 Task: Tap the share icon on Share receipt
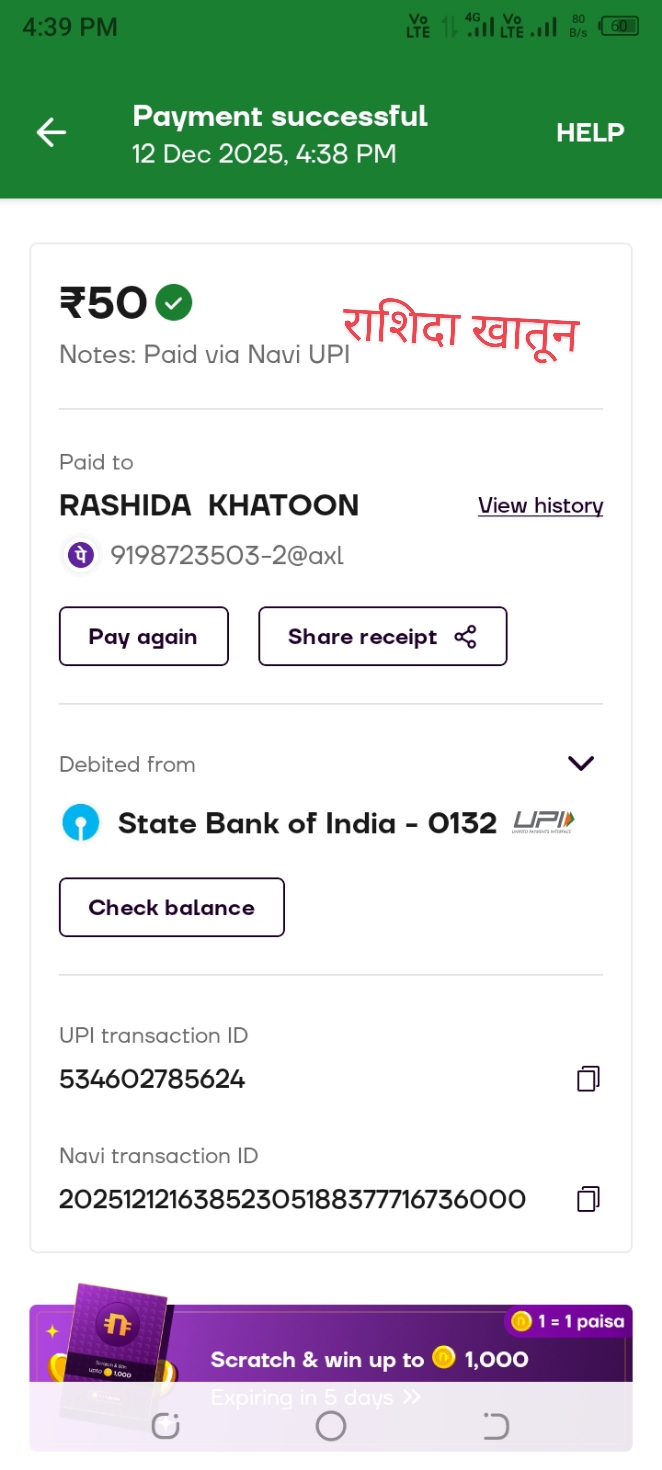pyautogui.click(x=465, y=637)
